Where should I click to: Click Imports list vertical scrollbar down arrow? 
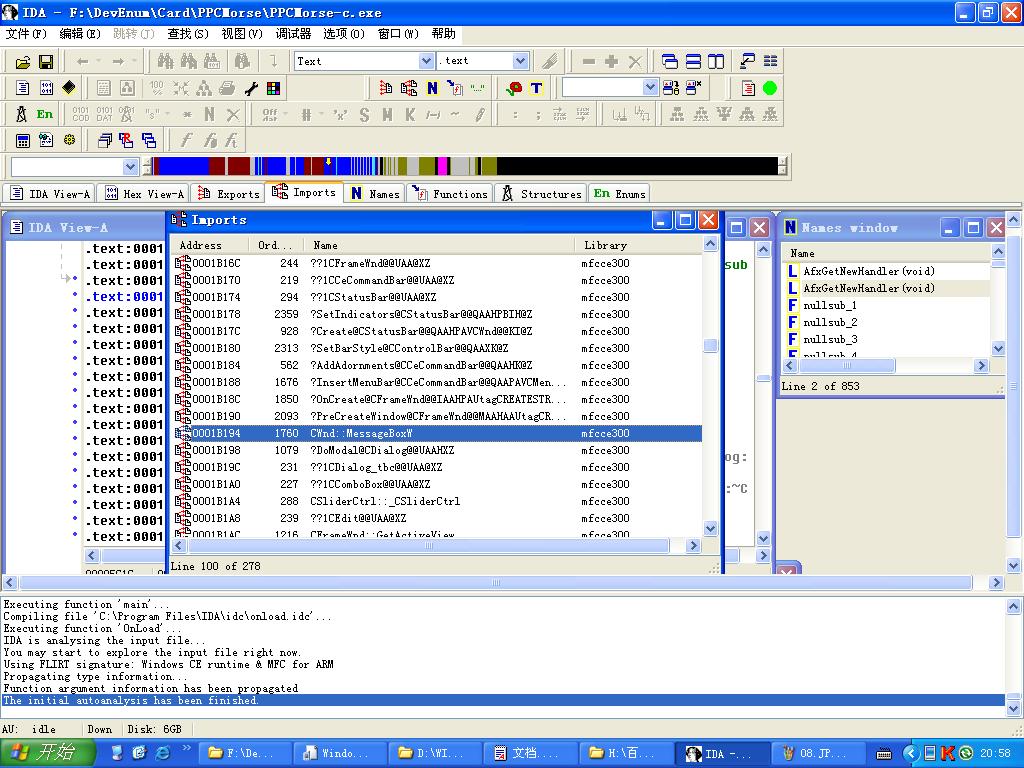(711, 528)
